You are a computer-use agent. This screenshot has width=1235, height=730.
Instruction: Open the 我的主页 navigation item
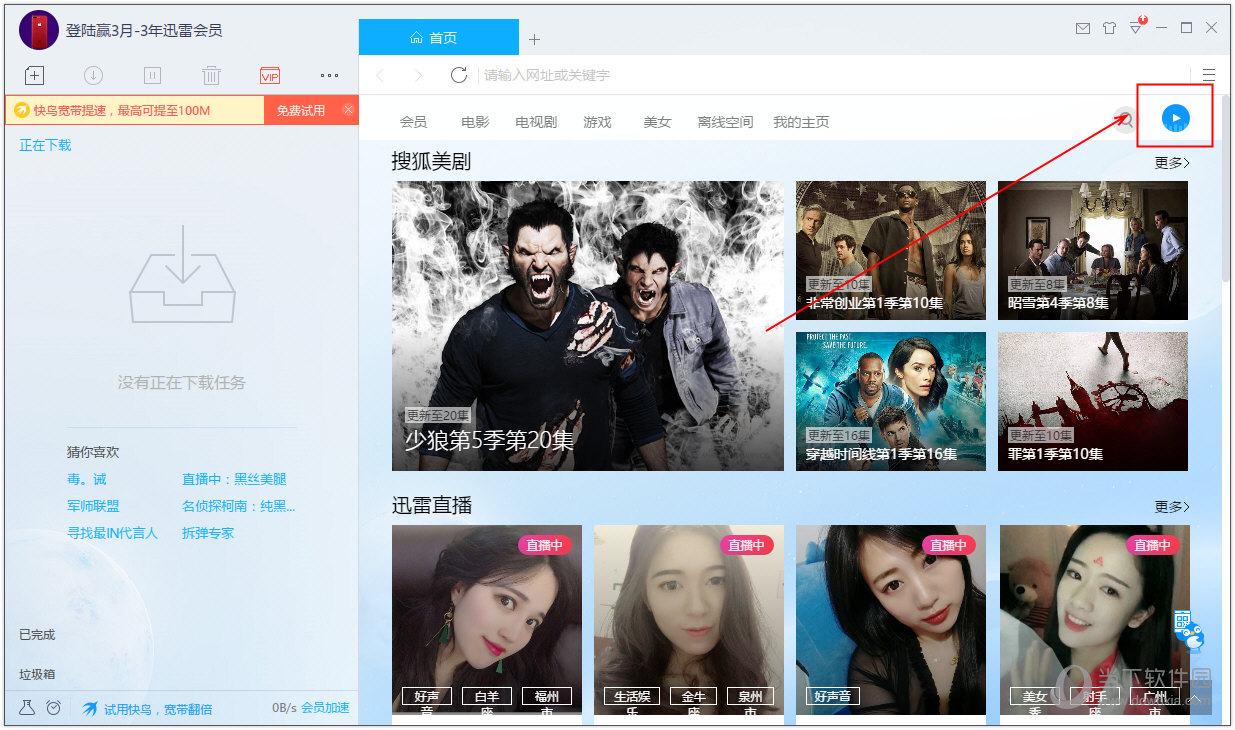[x=801, y=122]
